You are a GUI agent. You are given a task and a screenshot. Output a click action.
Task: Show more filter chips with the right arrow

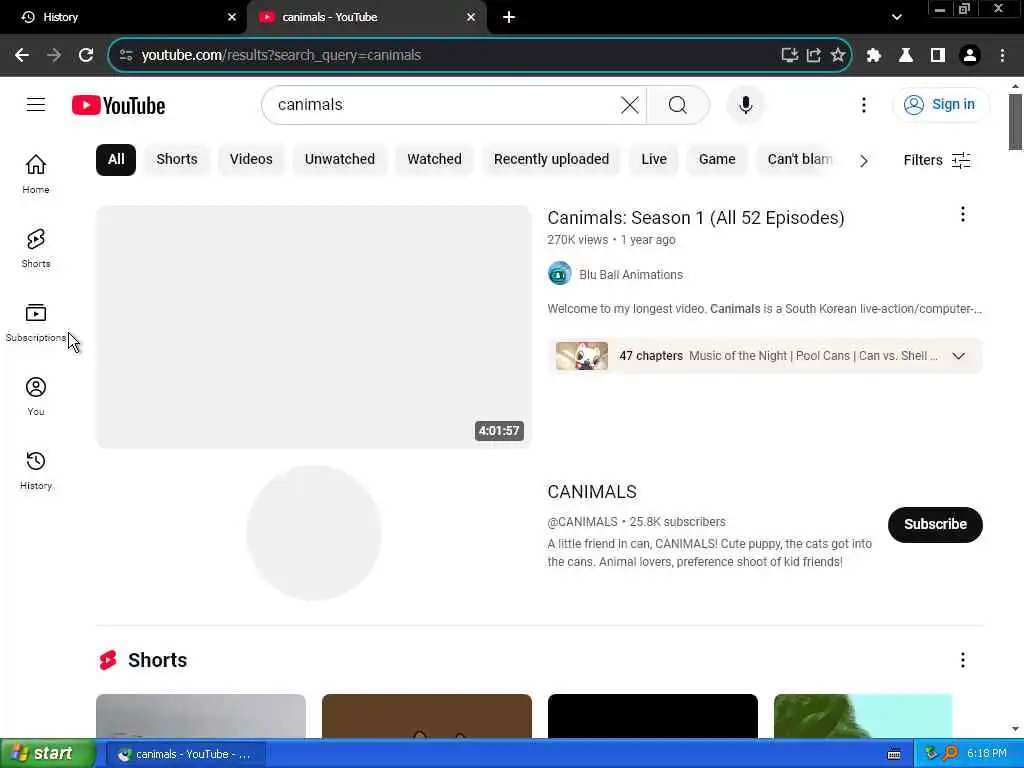[864, 161]
